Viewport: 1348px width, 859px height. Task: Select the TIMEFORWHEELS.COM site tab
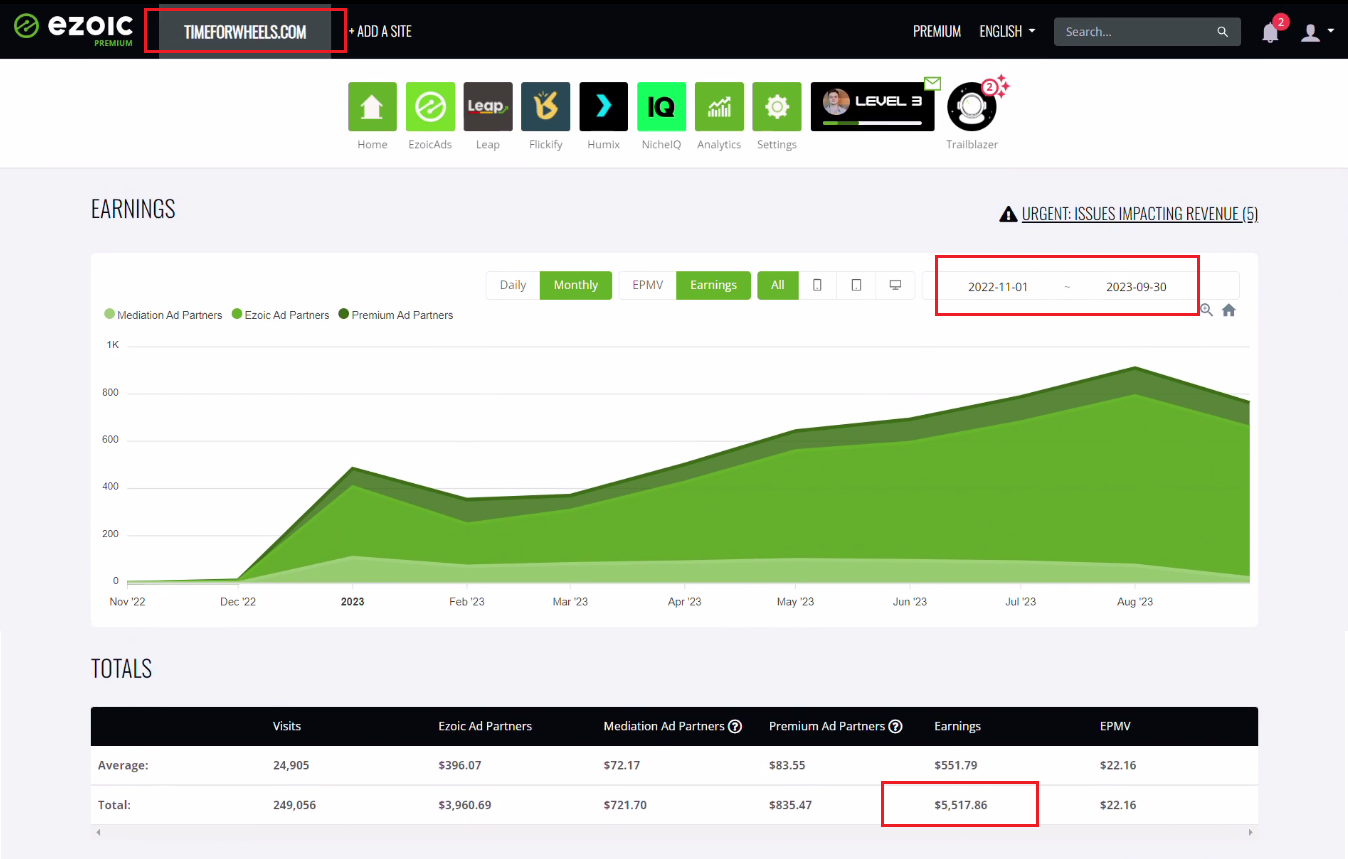[x=245, y=32]
